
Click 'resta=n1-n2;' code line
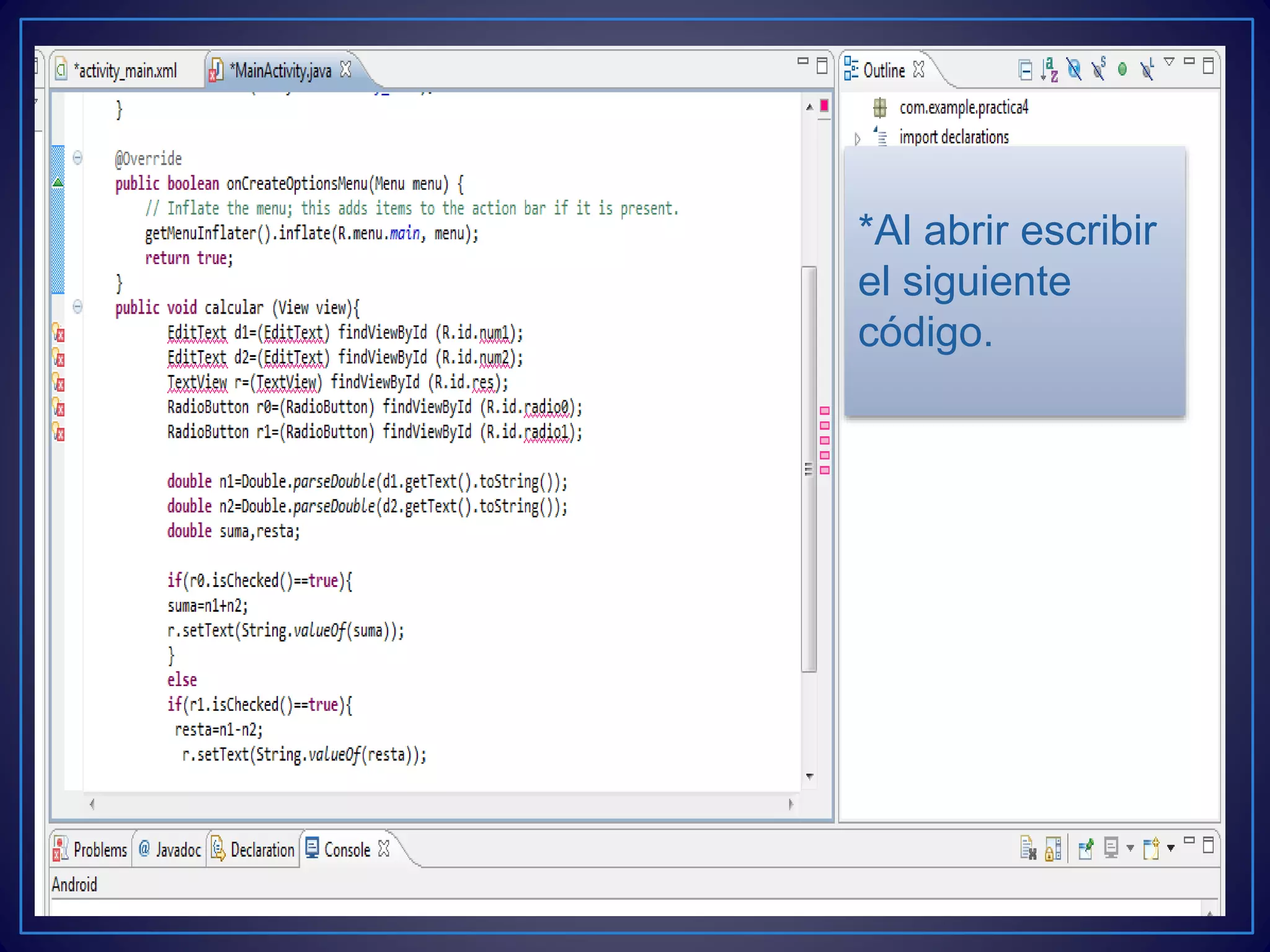pos(218,729)
